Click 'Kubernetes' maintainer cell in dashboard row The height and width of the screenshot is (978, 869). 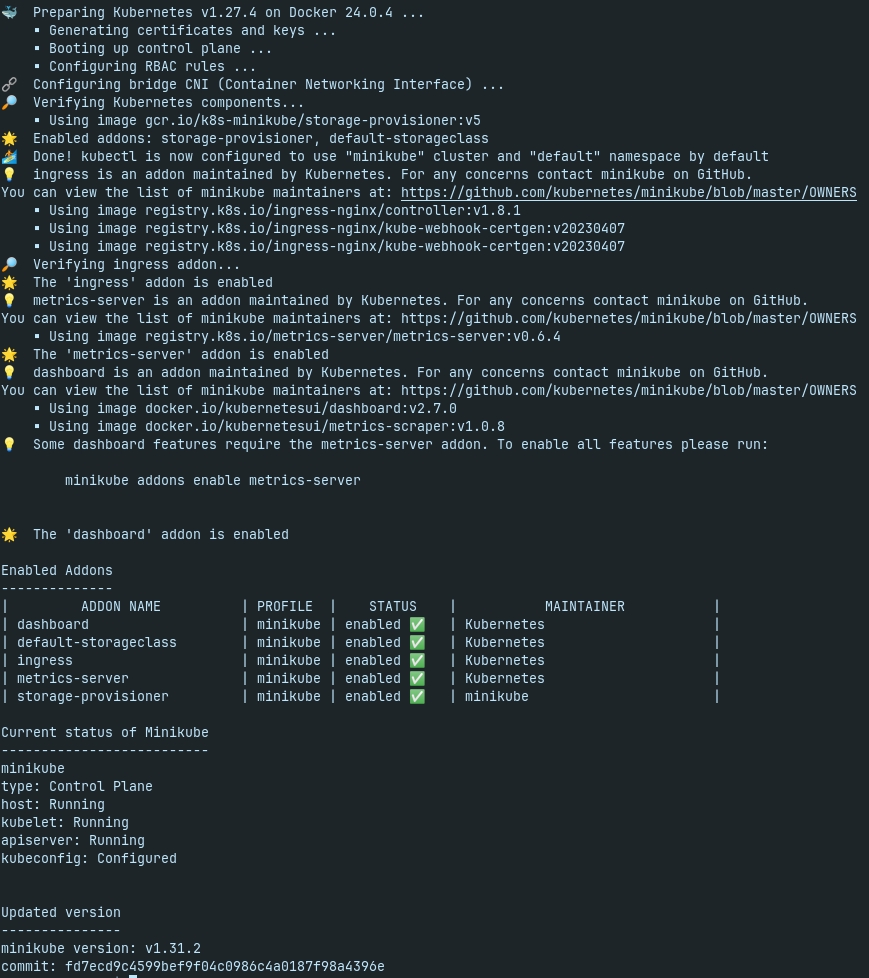coord(505,624)
